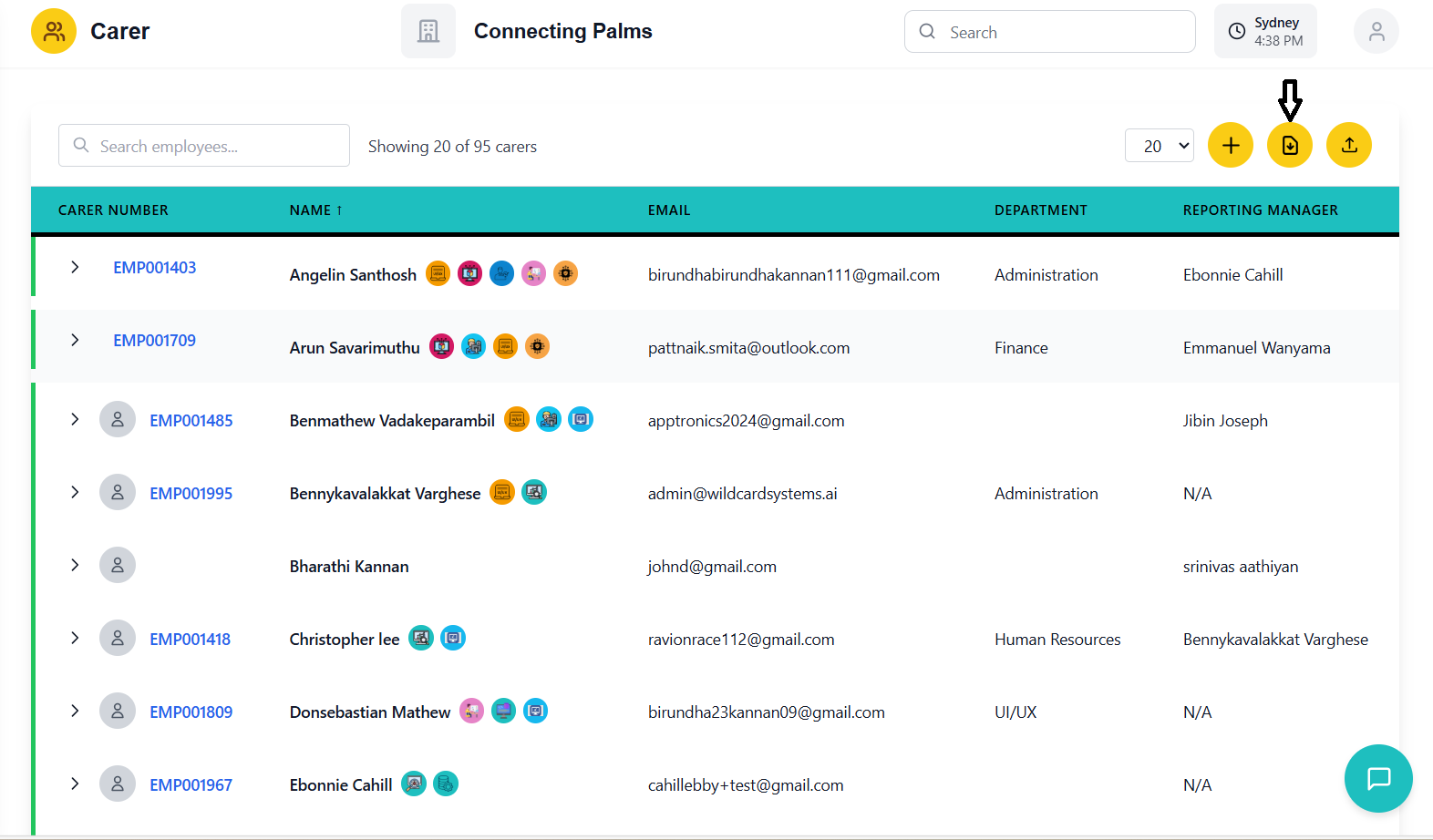Expand the Christopher lee row details

click(x=75, y=639)
